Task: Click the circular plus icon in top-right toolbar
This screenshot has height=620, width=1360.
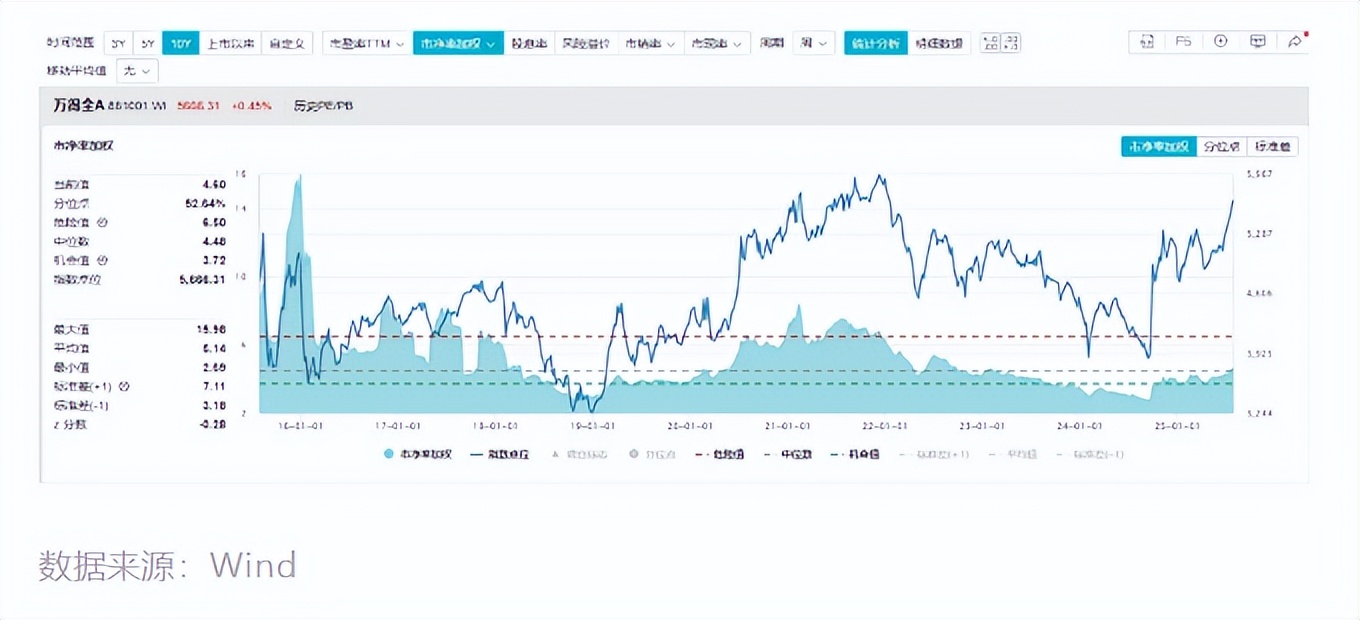Action: [x=1220, y=42]
